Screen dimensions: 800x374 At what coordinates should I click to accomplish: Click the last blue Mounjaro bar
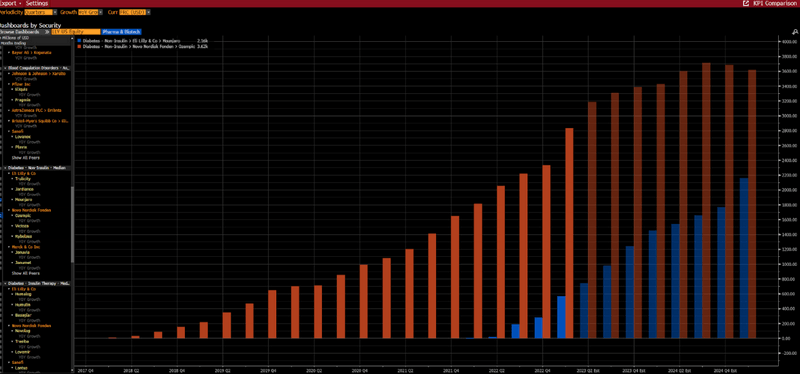(744, 258)
